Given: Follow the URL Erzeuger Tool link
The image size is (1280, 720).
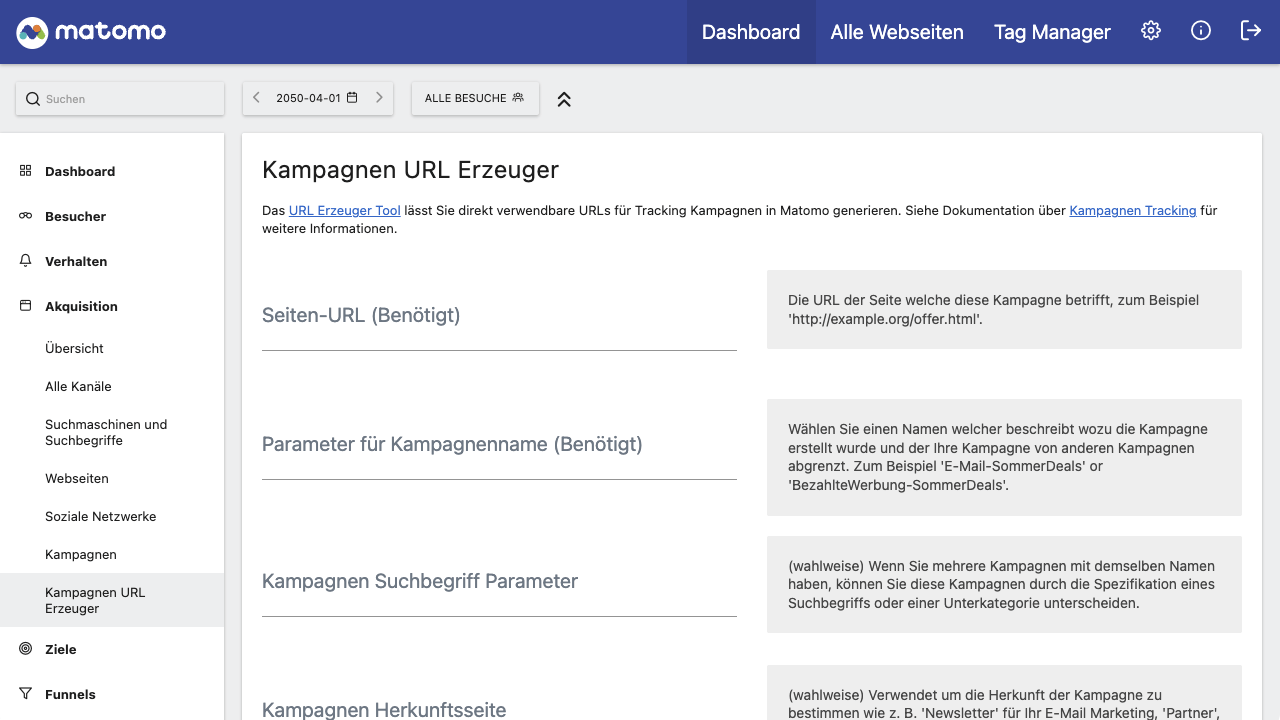Looking at the screenshot, I should 344,211.
